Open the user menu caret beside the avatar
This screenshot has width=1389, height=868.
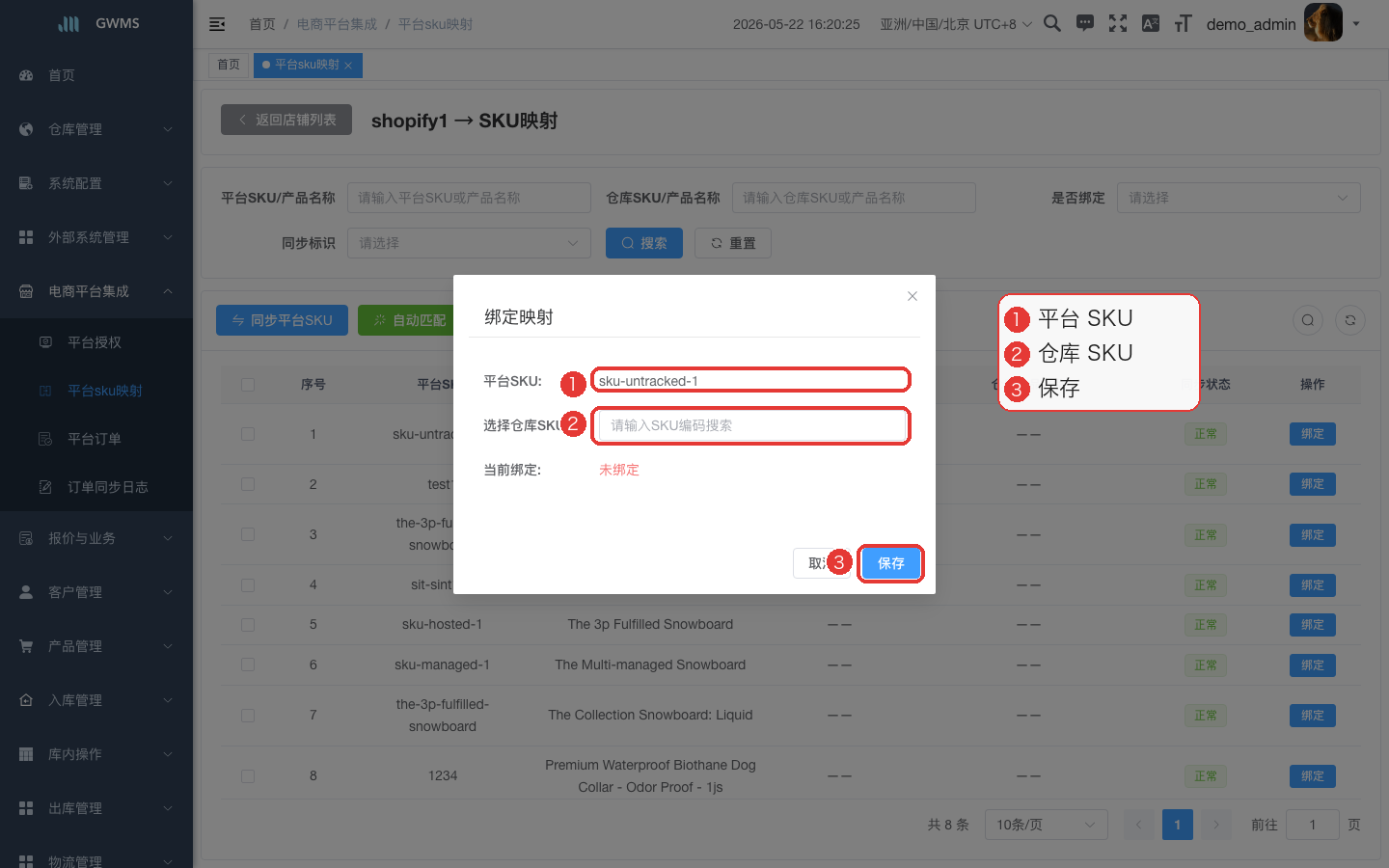(x=1356, y=23)
